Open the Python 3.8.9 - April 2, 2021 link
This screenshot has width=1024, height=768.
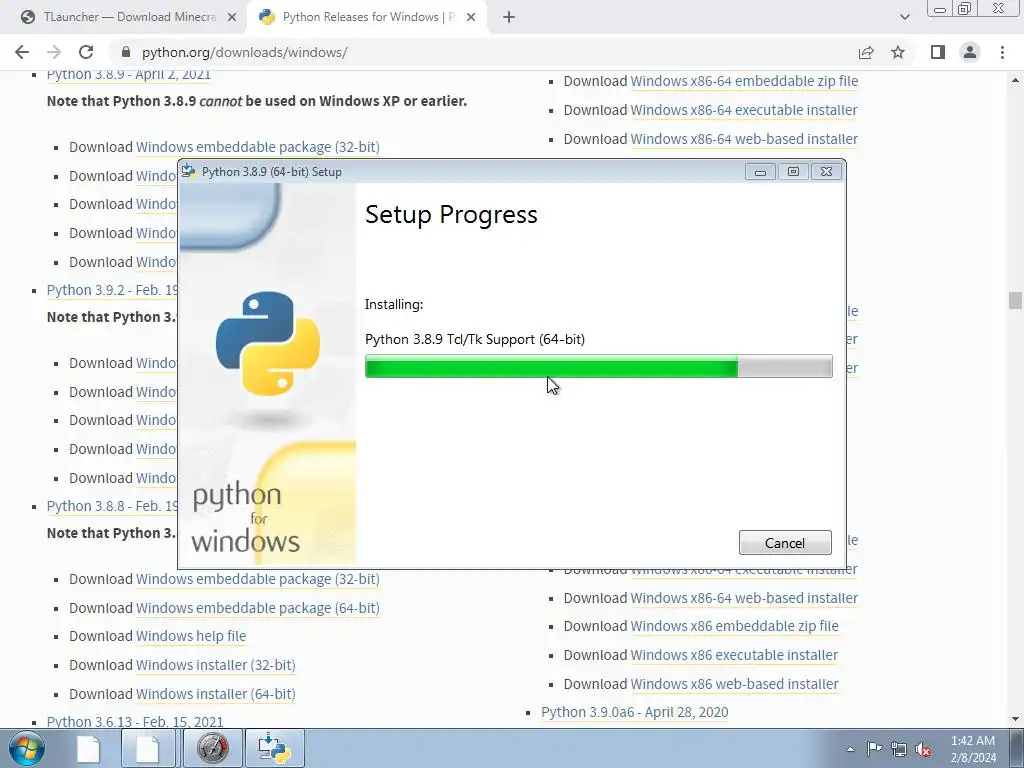[129, 74]
